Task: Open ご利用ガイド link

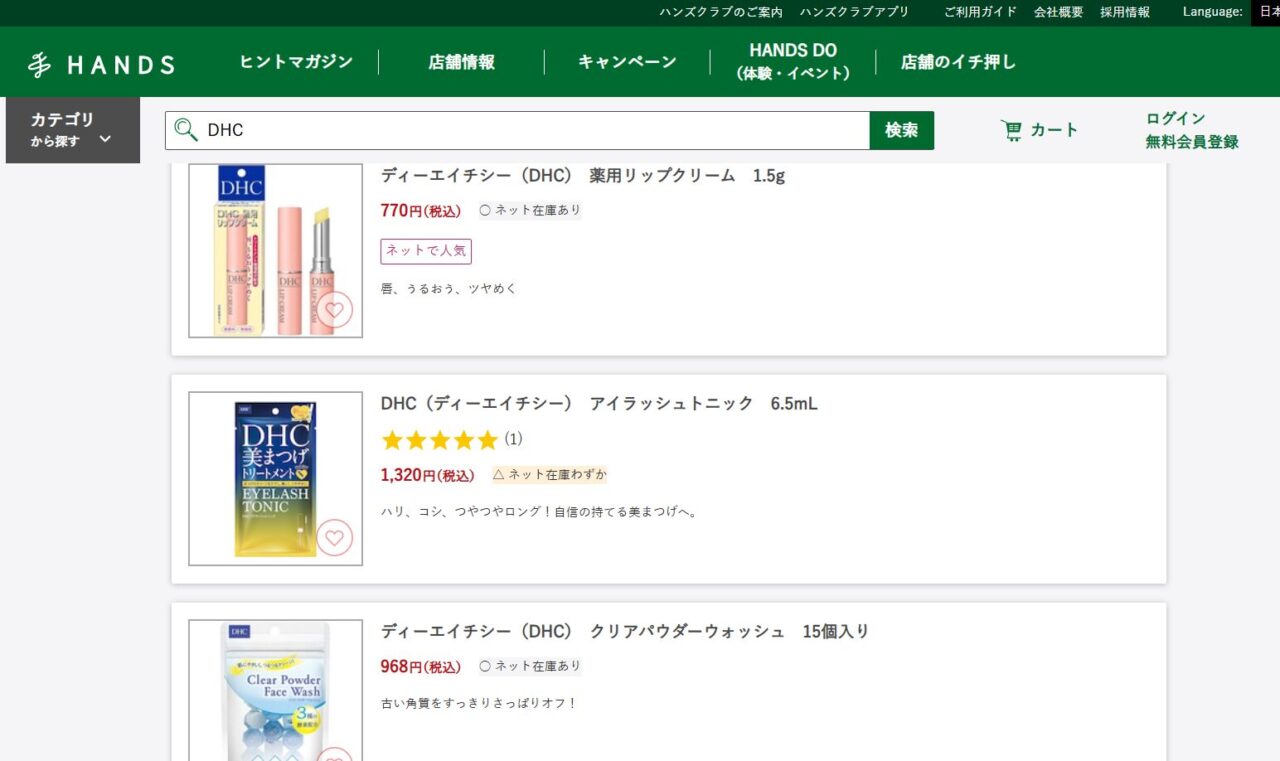Action: point(980,12)
